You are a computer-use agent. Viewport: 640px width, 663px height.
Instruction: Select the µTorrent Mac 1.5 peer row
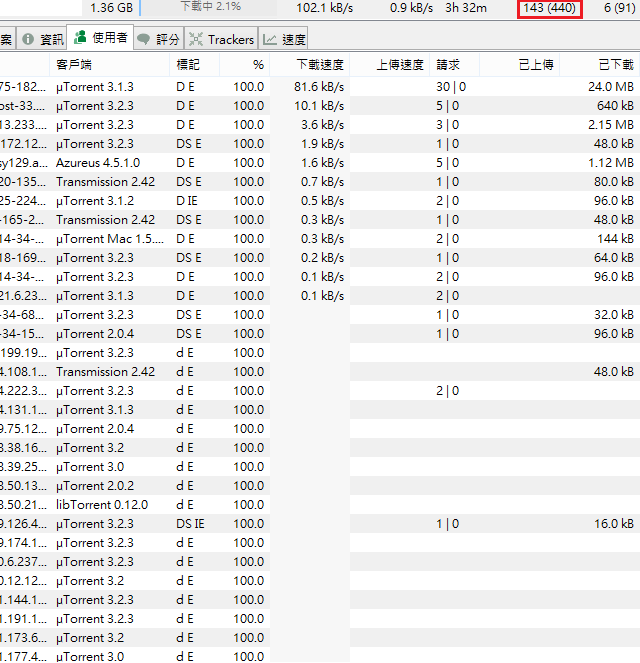pos(320,239)
